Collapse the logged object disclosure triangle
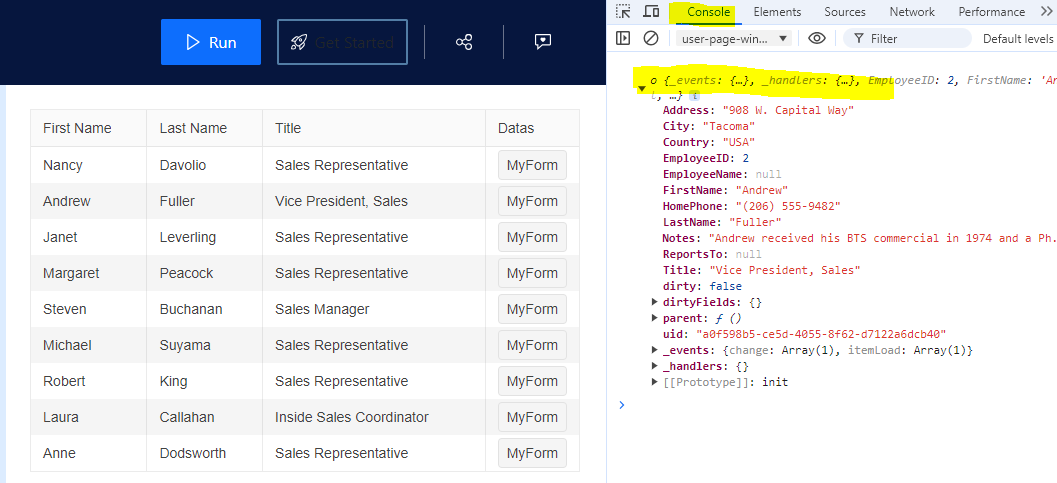1057x483 pixels. point(641,88)
